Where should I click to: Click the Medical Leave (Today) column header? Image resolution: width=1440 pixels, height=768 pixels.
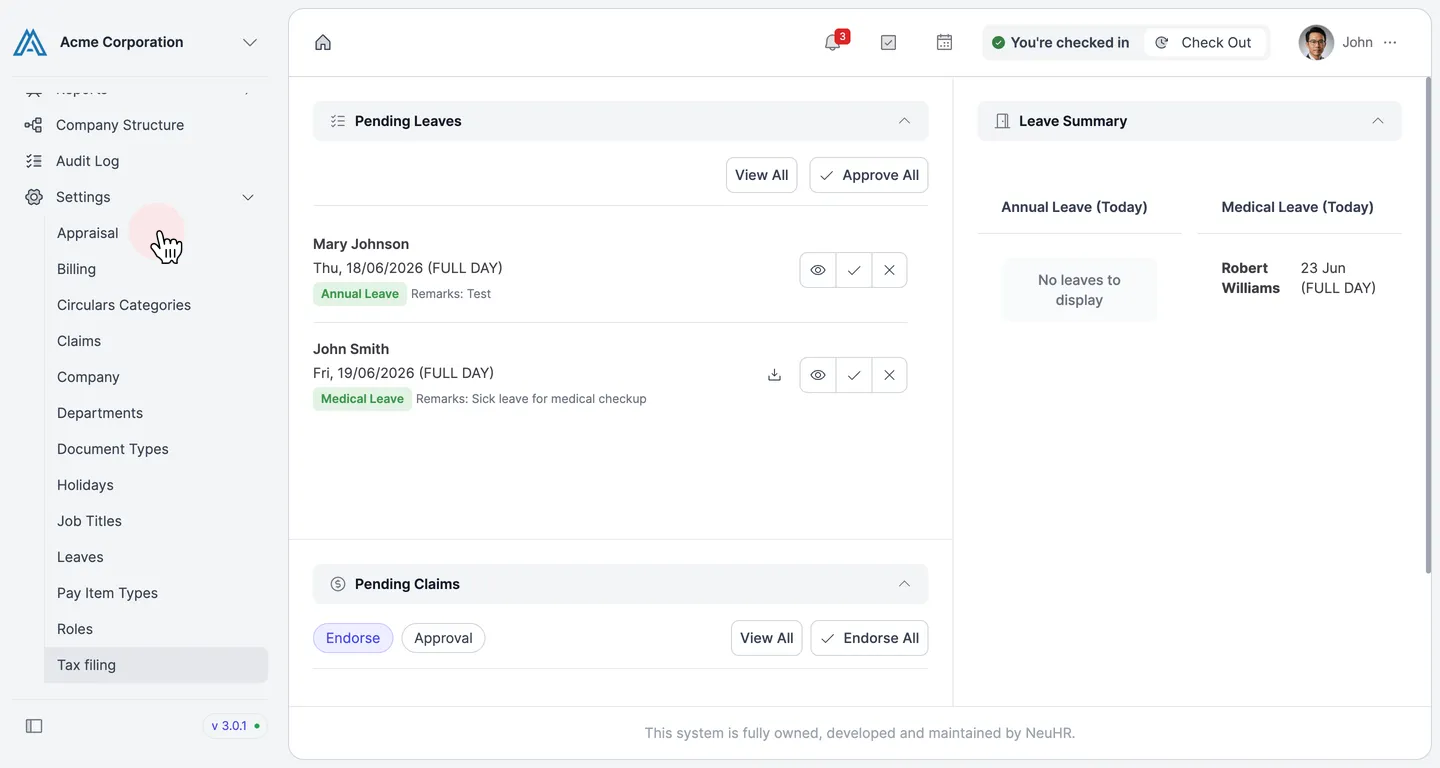click(1297, 207)
